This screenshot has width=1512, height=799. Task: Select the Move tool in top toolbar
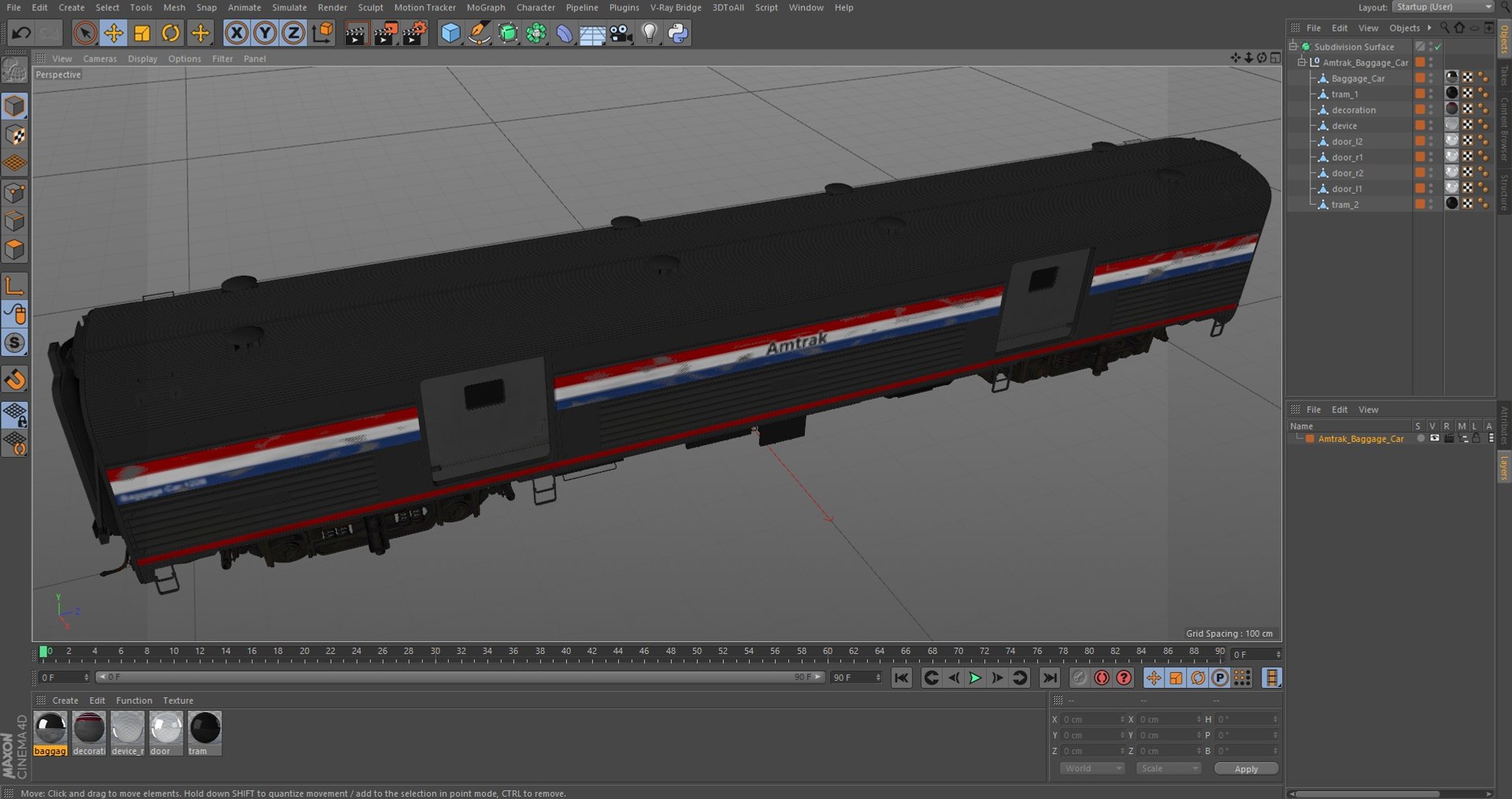(x=113, y=33)
